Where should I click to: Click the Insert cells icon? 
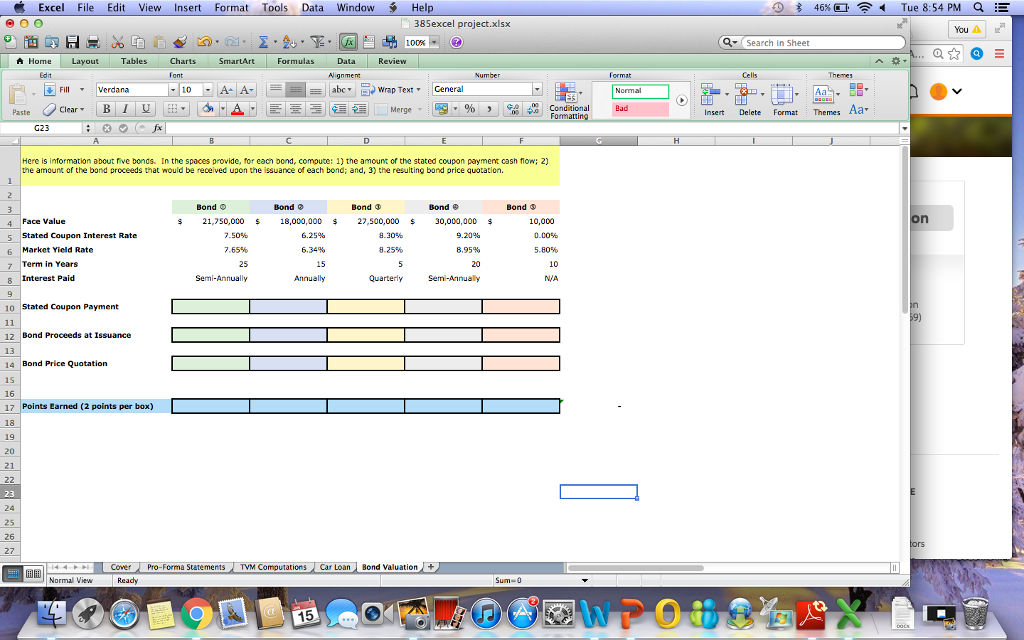click(710, 95)
